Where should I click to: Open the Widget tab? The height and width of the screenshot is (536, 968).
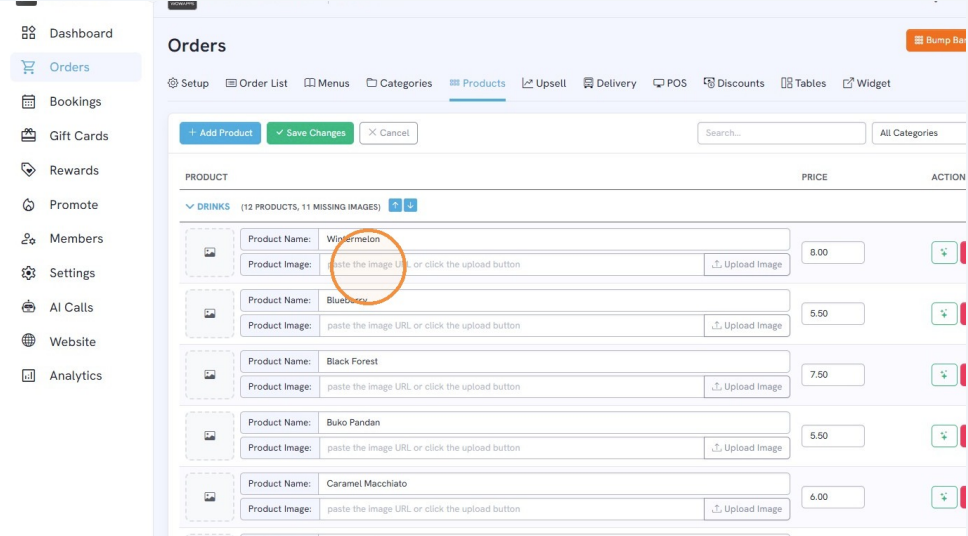click(x=866, y=83)
